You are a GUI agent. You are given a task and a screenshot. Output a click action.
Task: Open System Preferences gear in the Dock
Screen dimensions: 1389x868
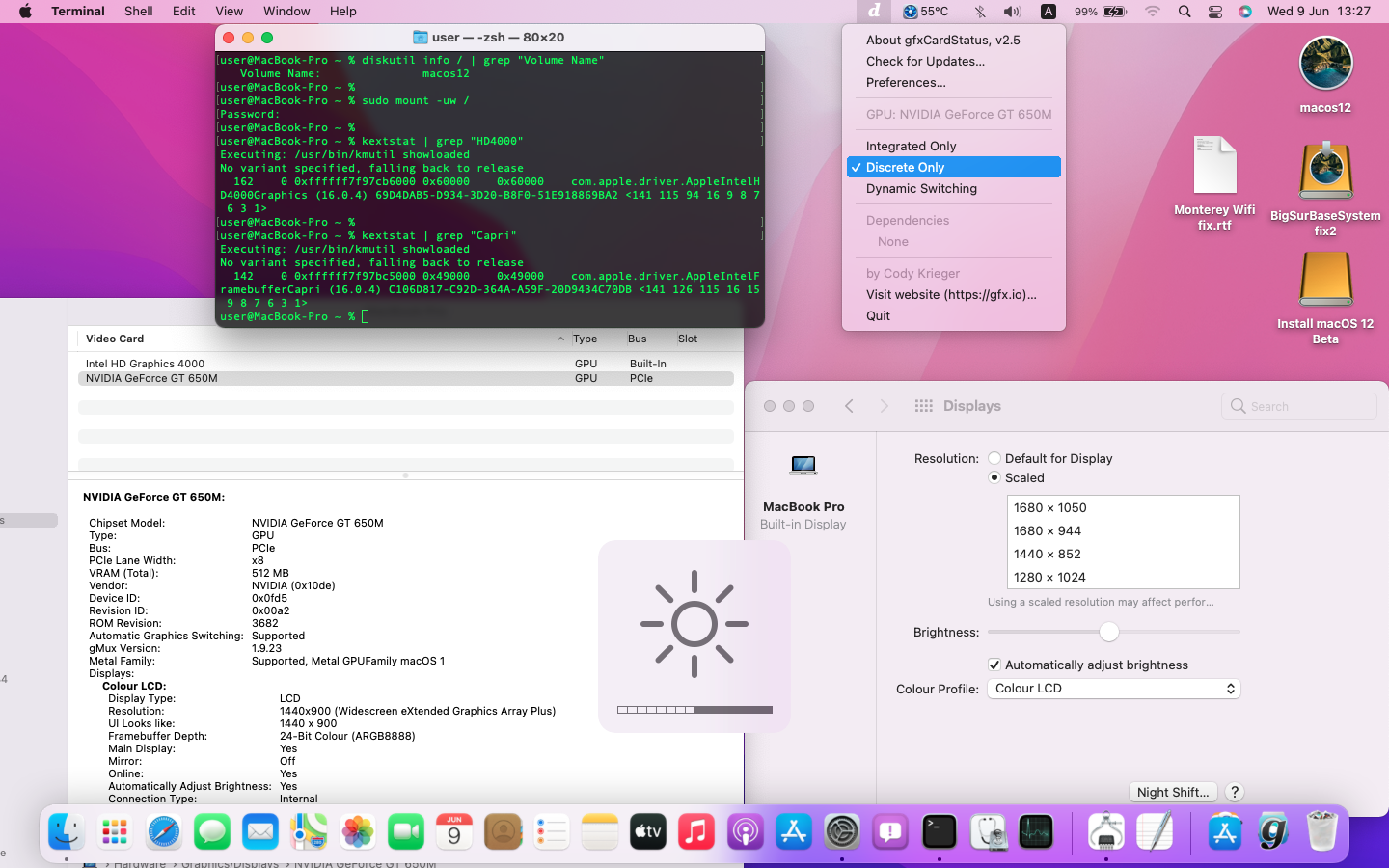(842, 831)
